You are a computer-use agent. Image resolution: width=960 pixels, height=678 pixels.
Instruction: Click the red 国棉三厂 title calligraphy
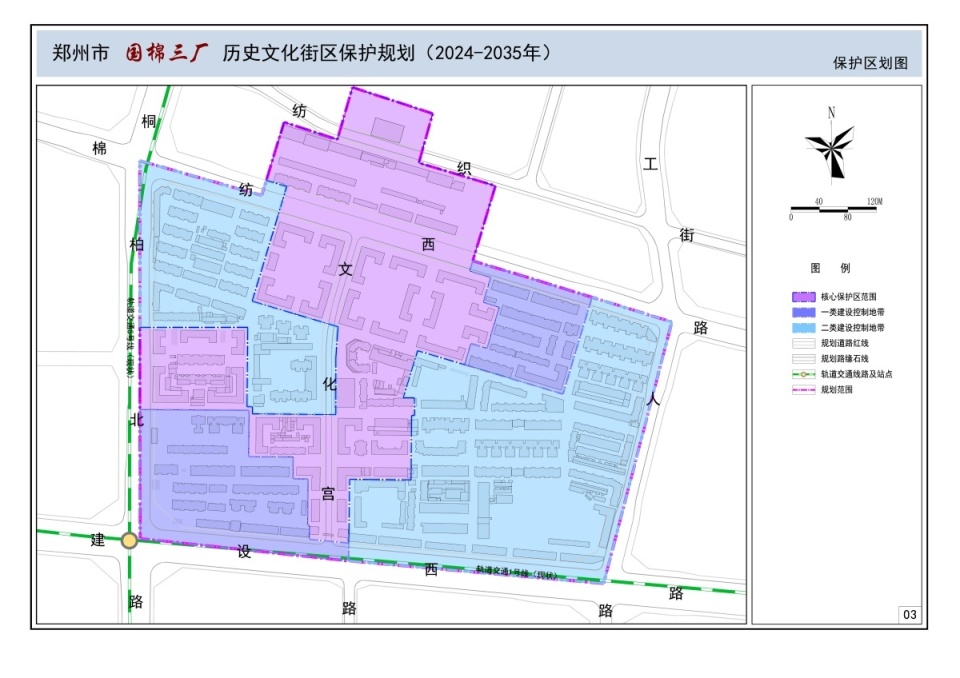click(167, 52)
